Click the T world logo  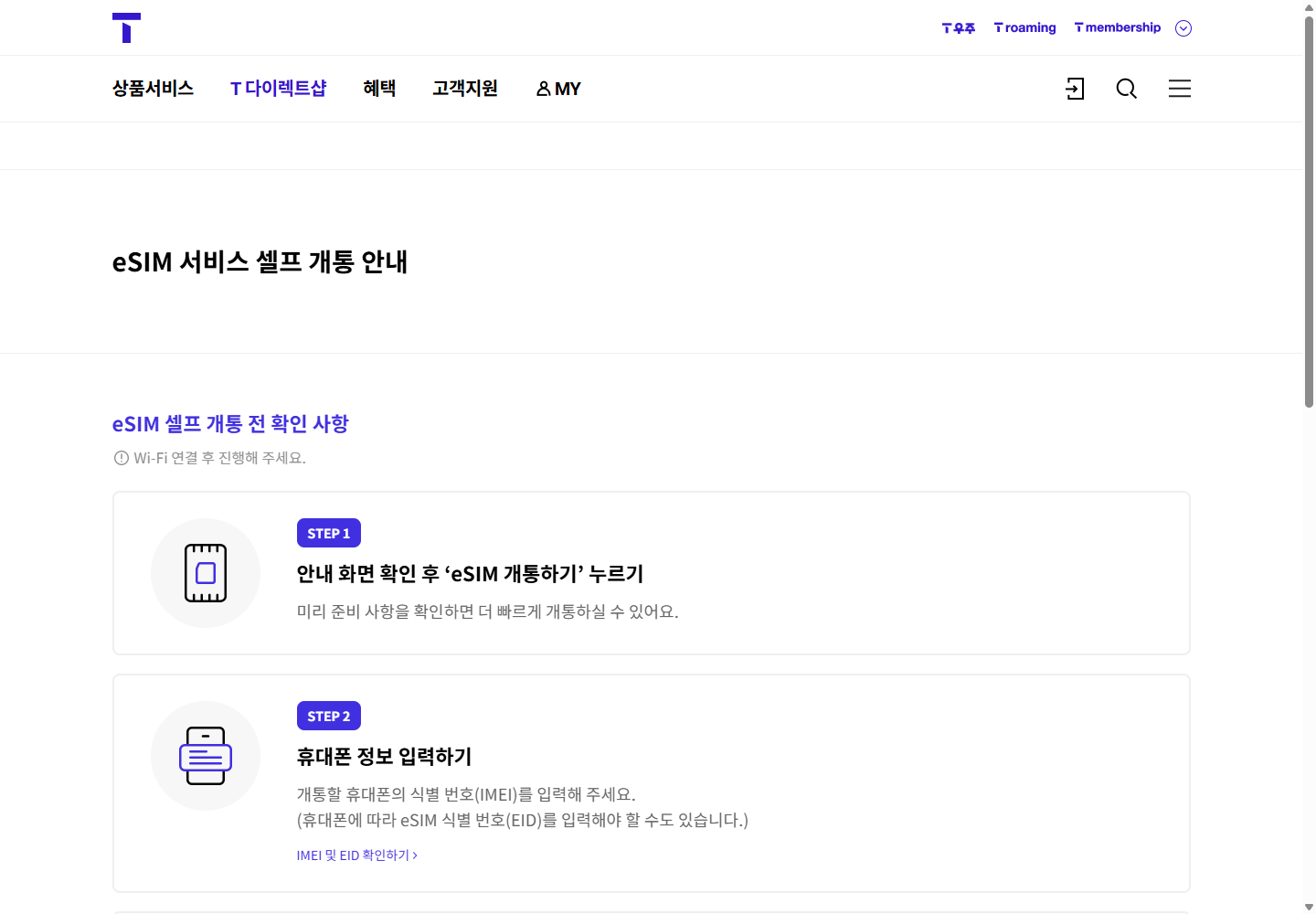point(126,27)
